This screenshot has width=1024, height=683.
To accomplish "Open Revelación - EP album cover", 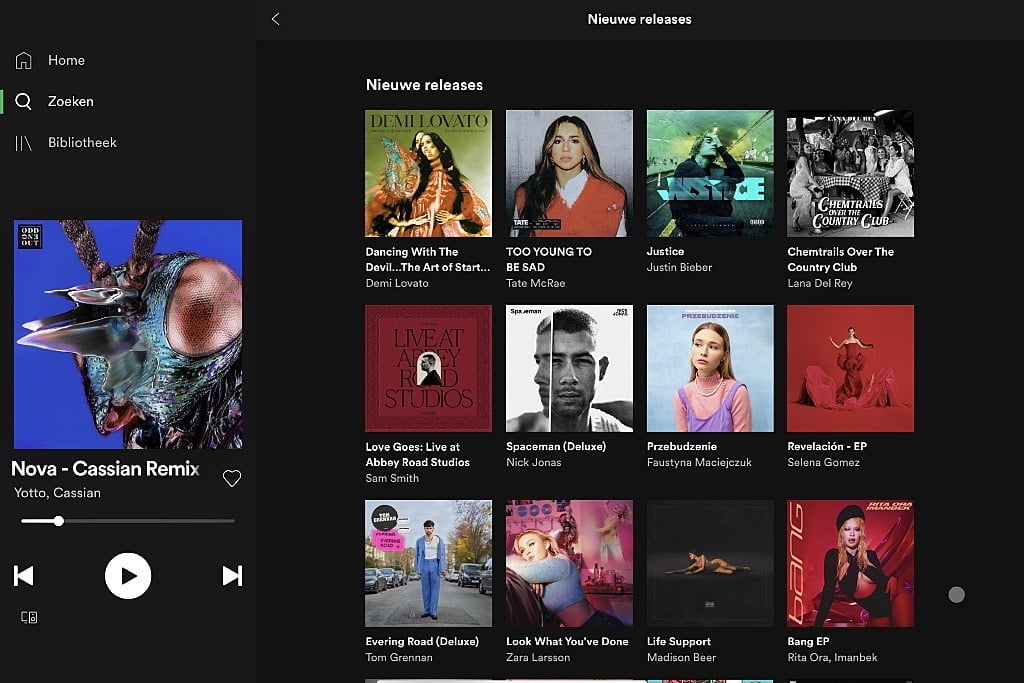I will pos(850,368).
